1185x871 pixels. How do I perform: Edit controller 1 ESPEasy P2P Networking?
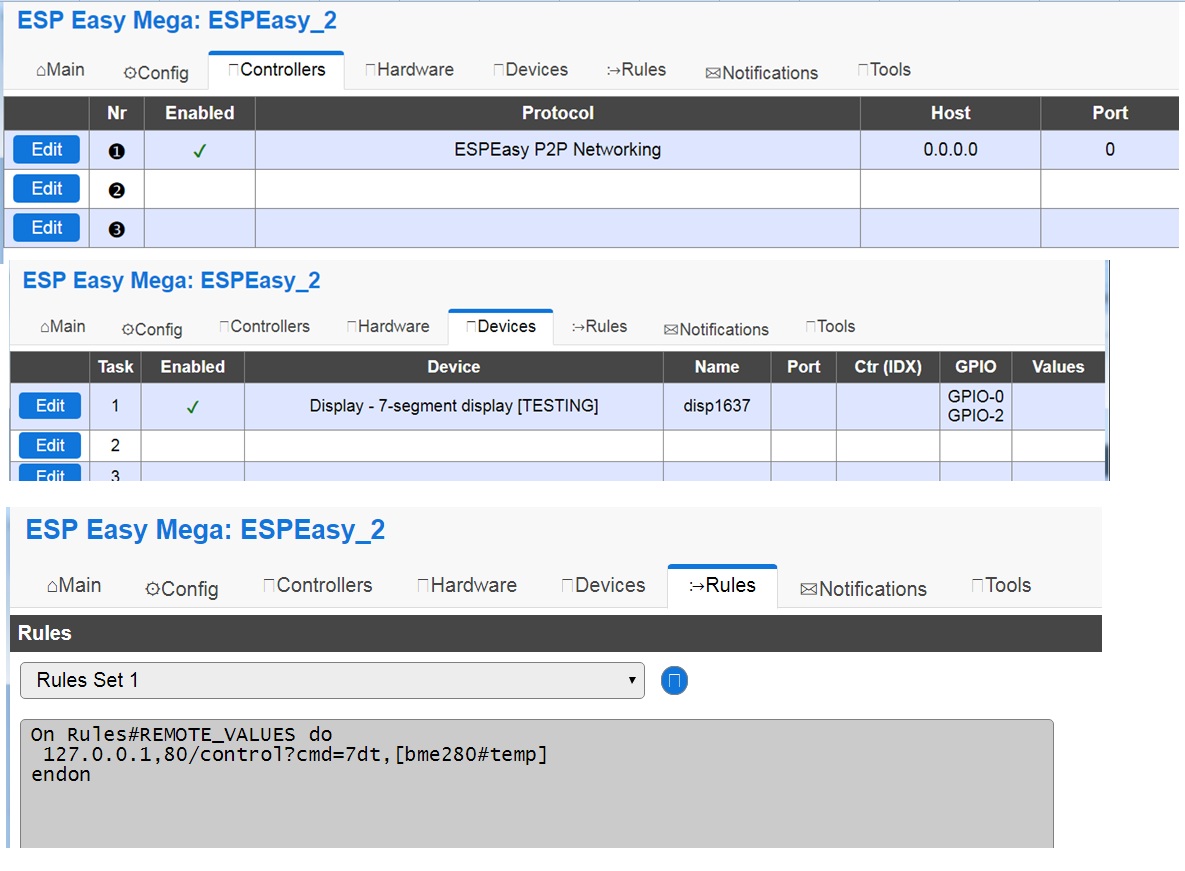click(x=47, y=150)
